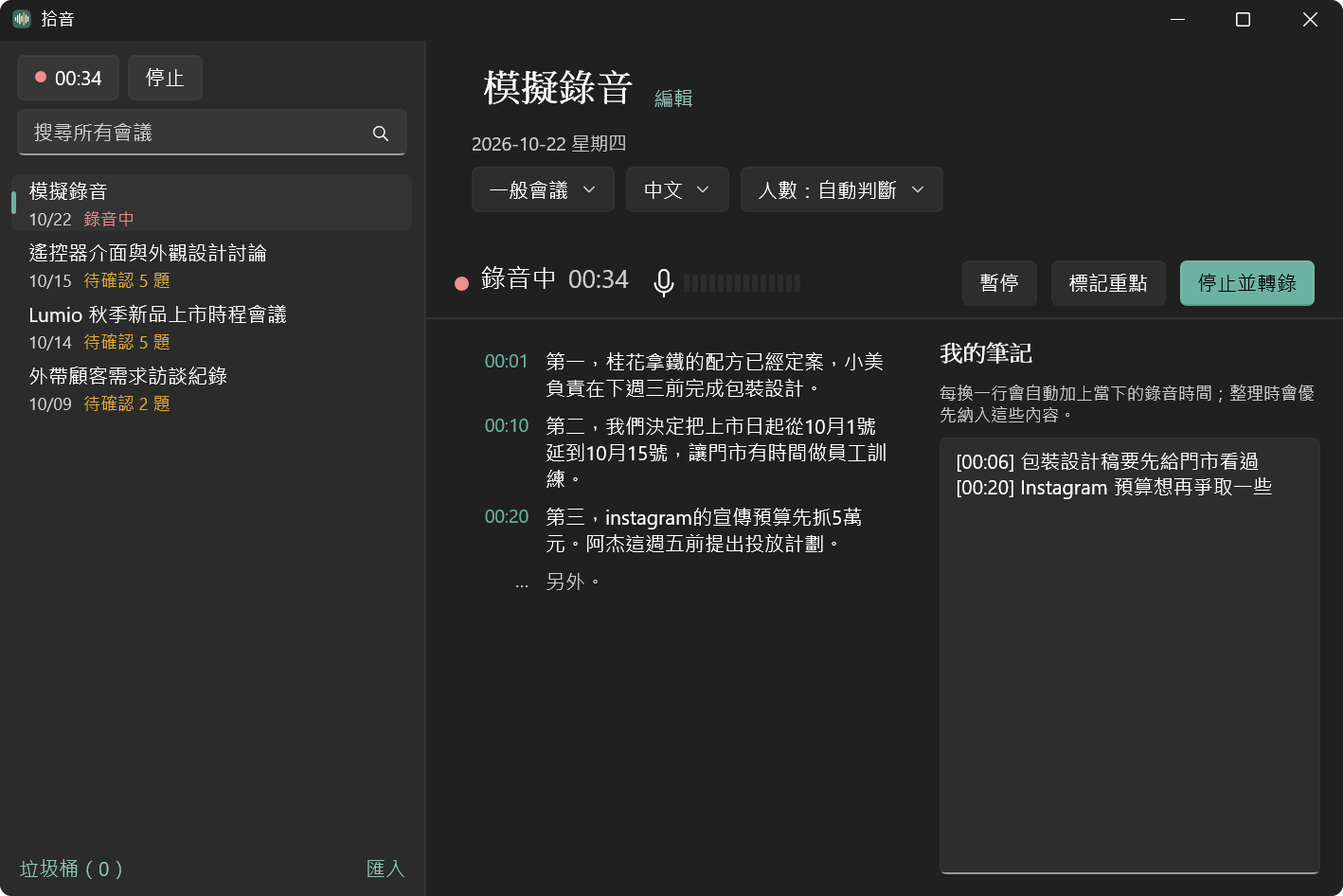
Task: Pause recording with the 暫停 button
Action: click(999, 283)
